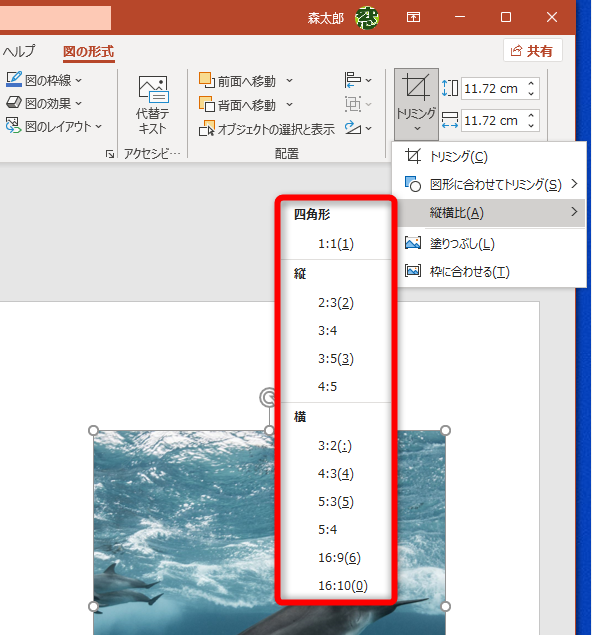Click the 代替テキスト alt text button
Screen dimensions: 592x635
[x=152, y=105]
